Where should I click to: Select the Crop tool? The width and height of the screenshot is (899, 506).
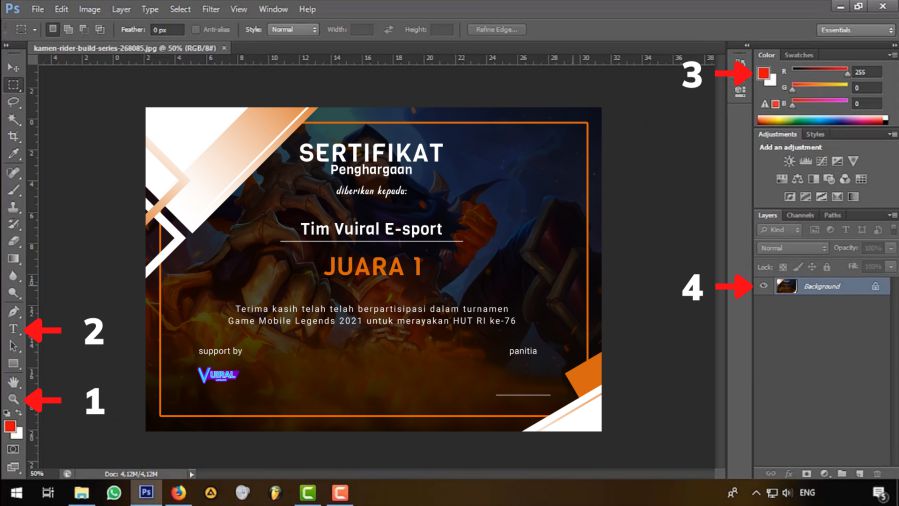pos(13,136)
